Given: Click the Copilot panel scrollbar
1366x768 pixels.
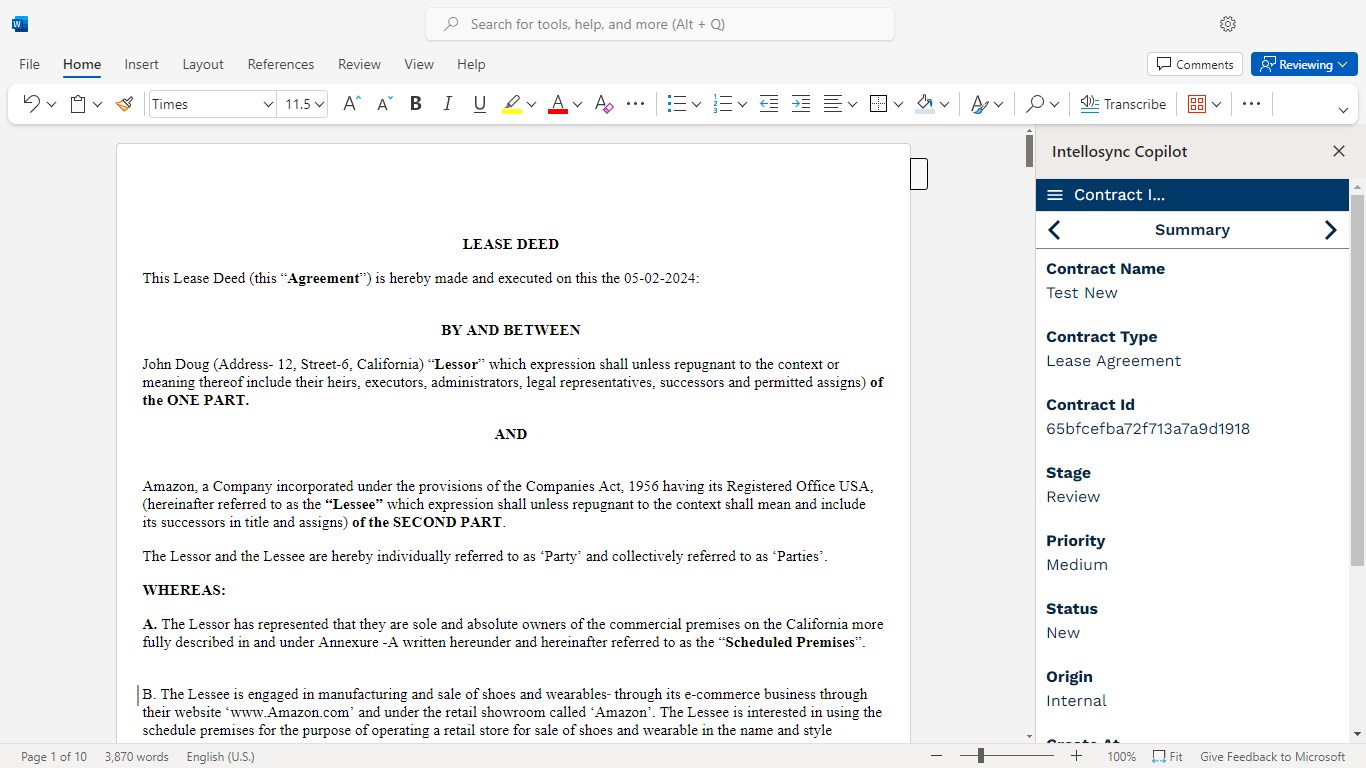Looking at the screenshot, I should (x=1357, y=380).
